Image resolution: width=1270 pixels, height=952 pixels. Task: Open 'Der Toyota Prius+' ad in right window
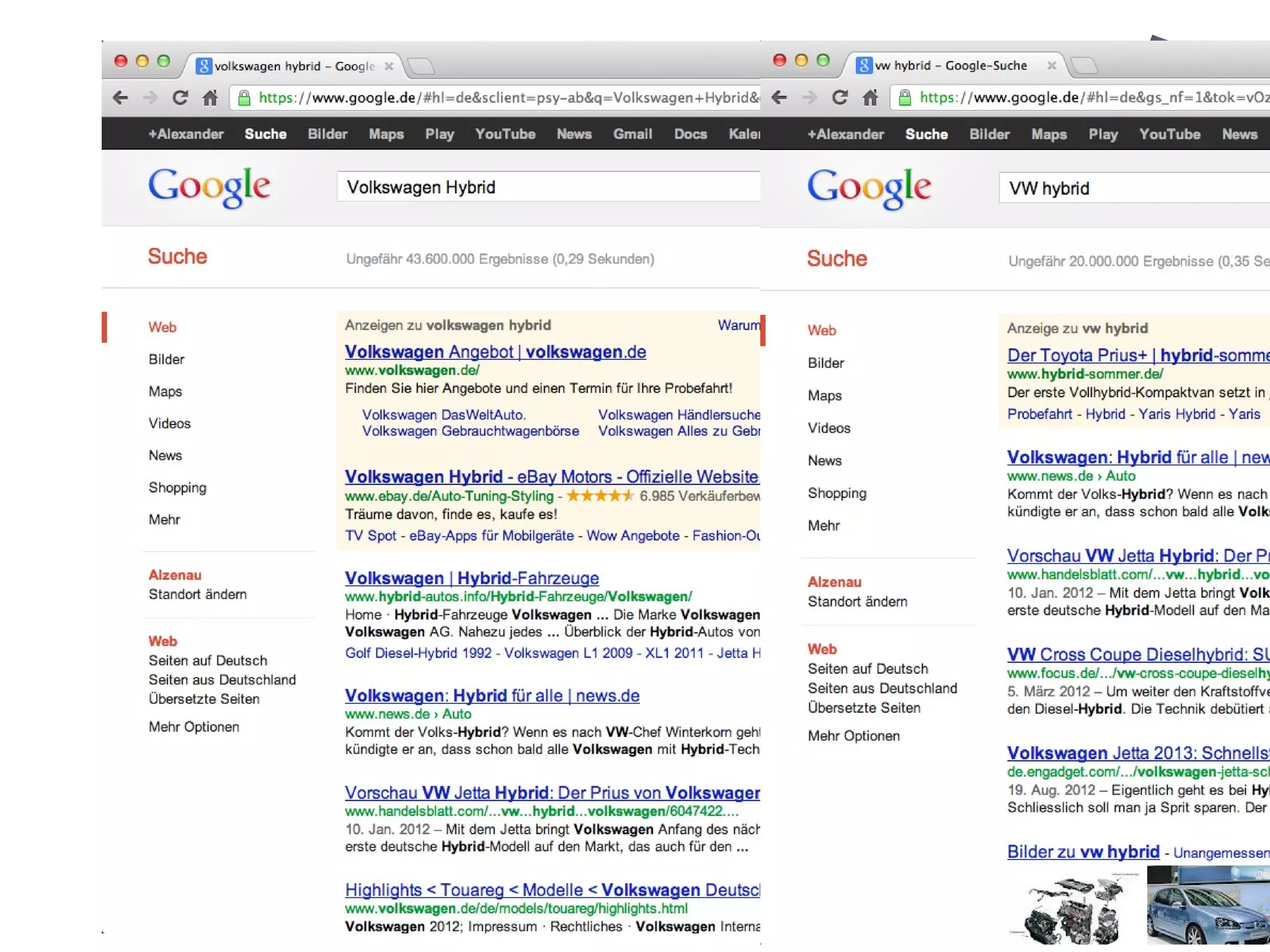tap(1139, 355)
